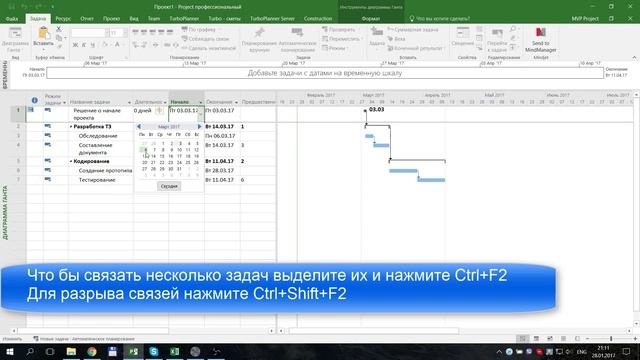Go to previous month in calendar

tap(139, 127)
